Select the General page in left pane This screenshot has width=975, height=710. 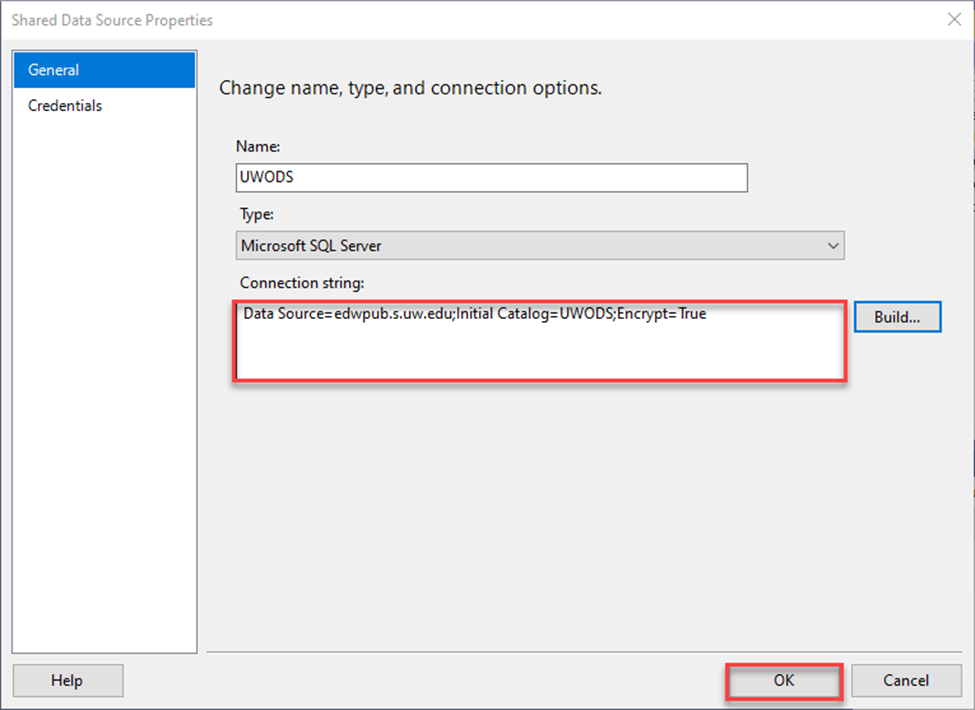pyautogui.click(x=104, y=70)
